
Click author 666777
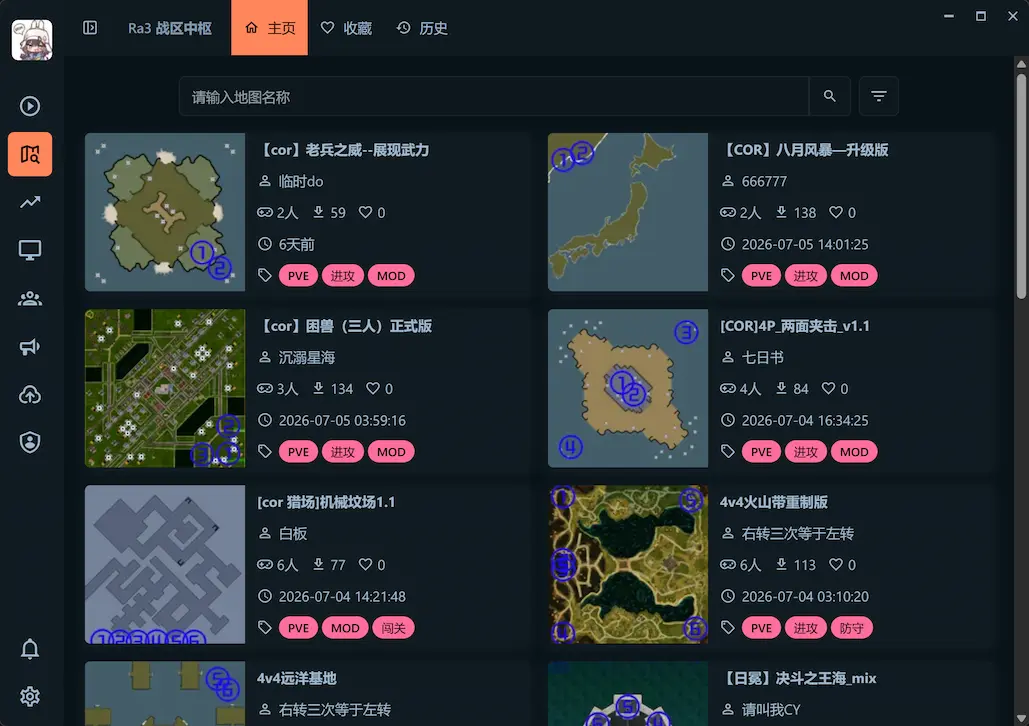click(x=764, y=181)
